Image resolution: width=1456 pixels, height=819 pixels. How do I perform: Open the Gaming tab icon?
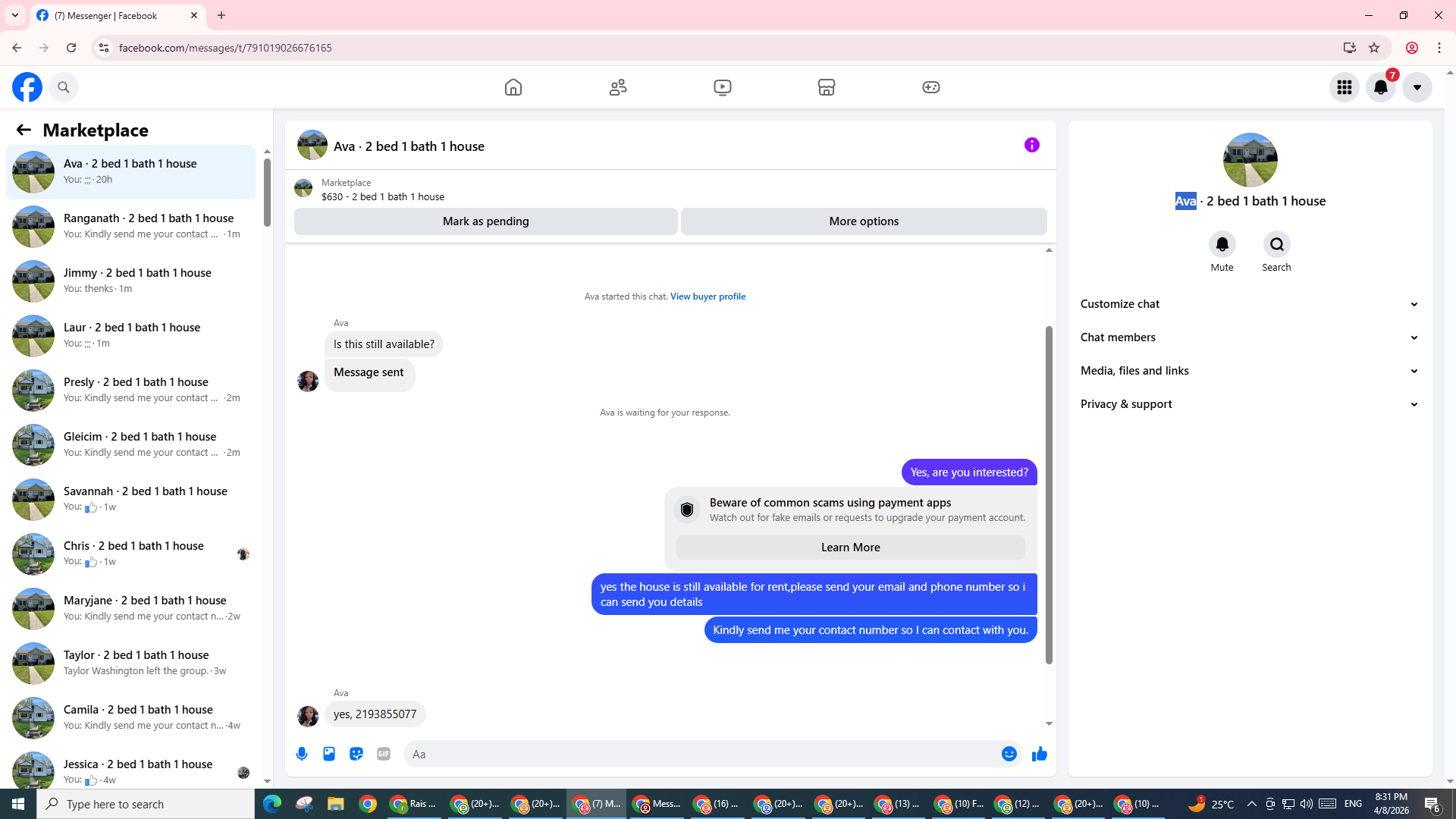tap(930, 87)
